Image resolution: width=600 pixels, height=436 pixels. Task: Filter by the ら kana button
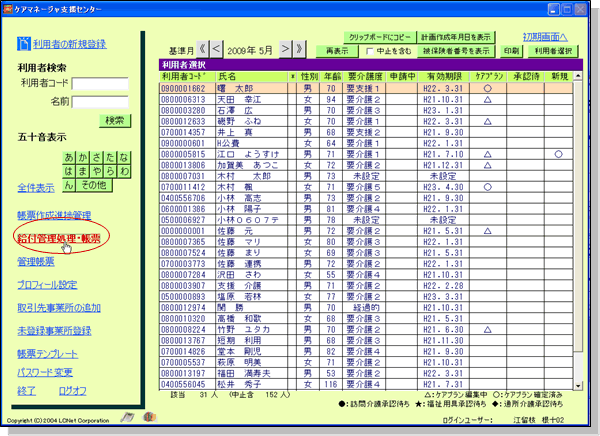(x=110, y=171)
